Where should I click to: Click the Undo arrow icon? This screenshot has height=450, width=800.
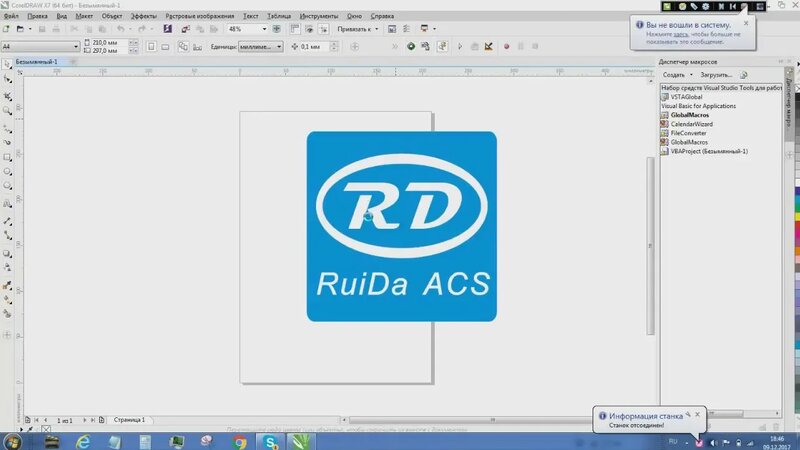pyautogui.click(x=120, y=29)
